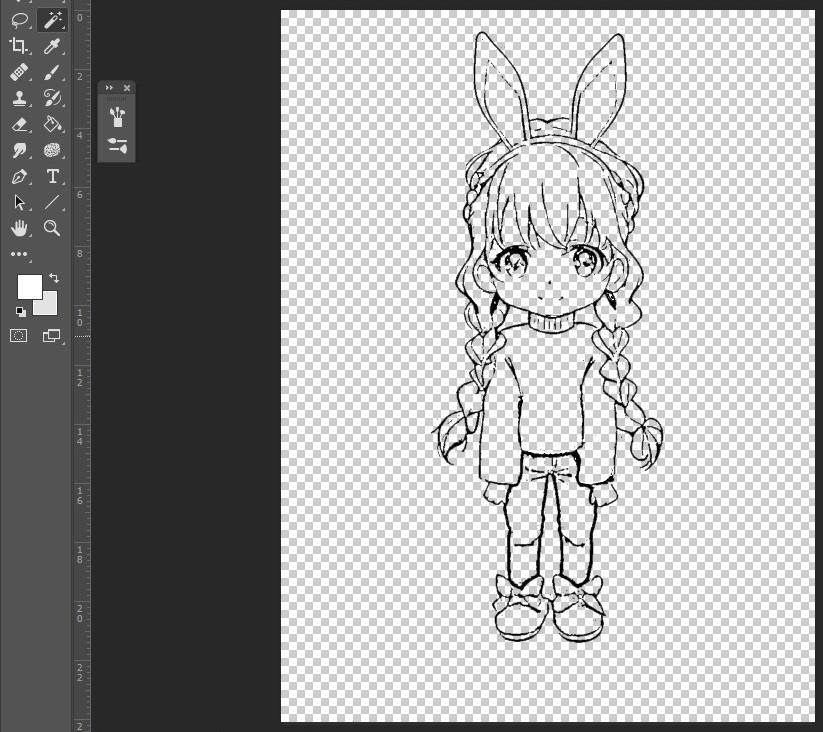Click the white foreground color swatch
This screenshot has height=732, width=823.
click(29, 287)
